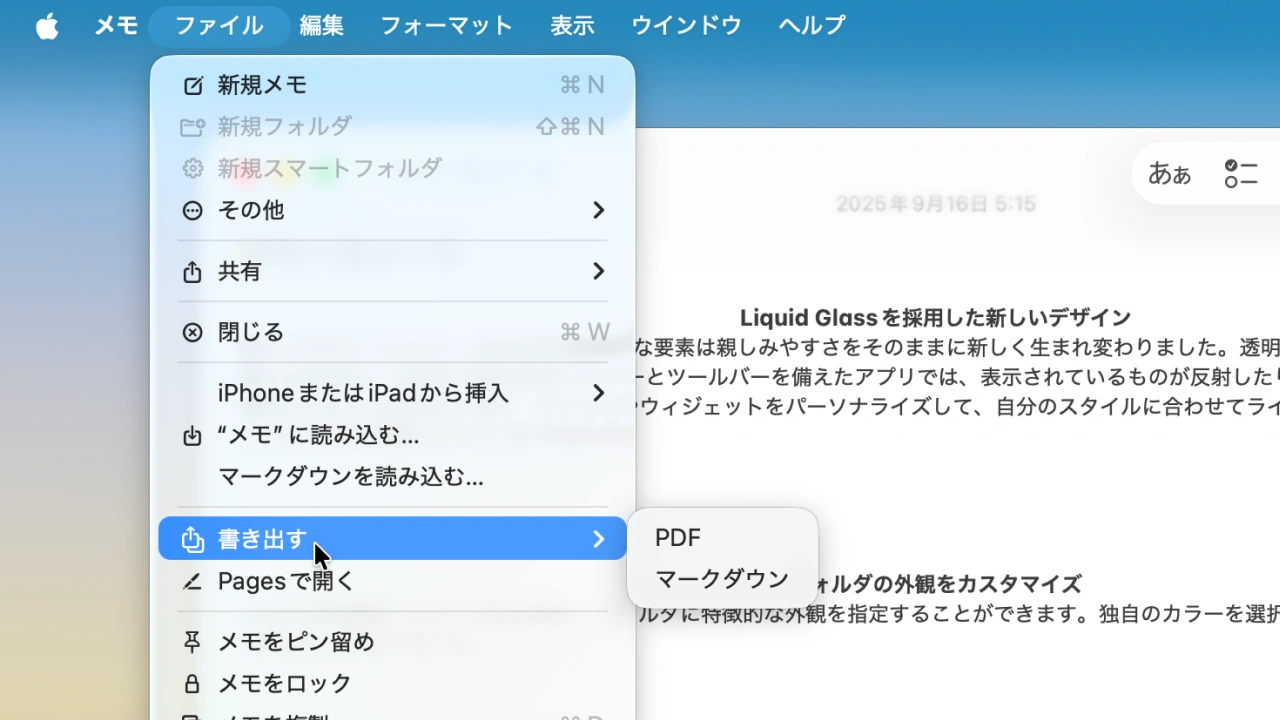
Task: Open the Apple menu
Action: (47, 26)
